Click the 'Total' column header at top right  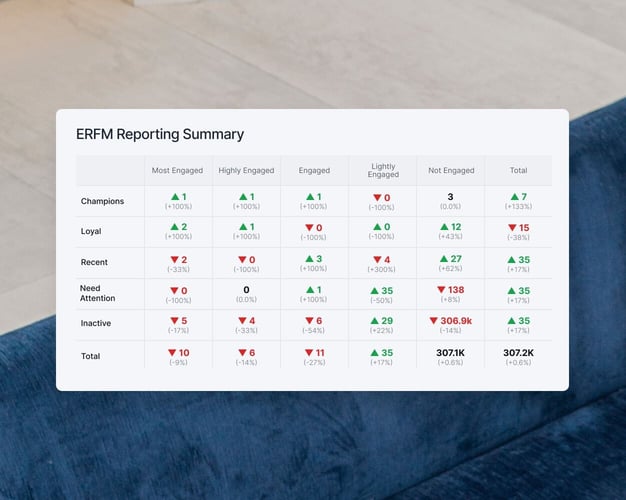[518, 171]
